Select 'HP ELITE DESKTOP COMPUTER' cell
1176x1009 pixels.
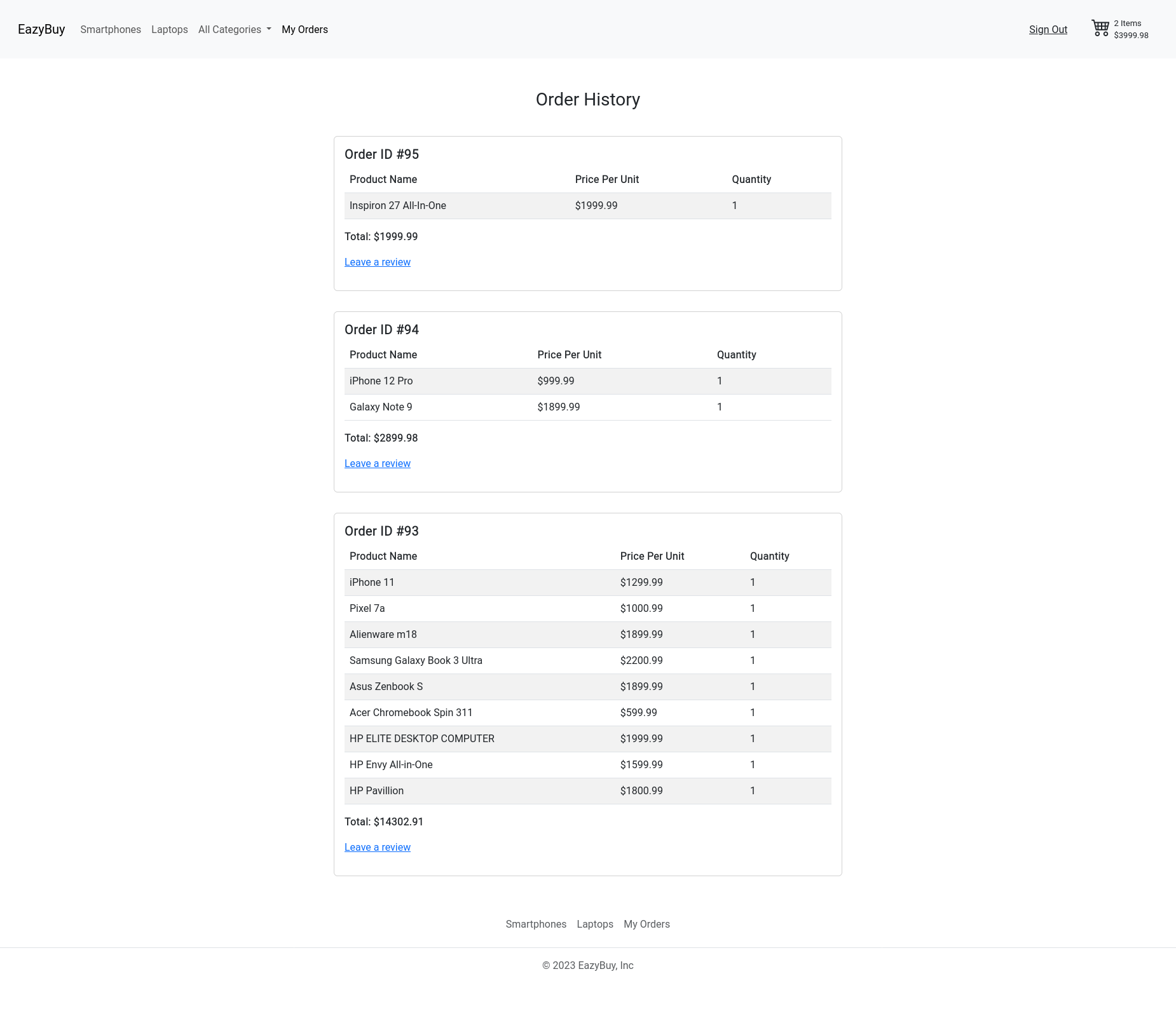point(480,739)
